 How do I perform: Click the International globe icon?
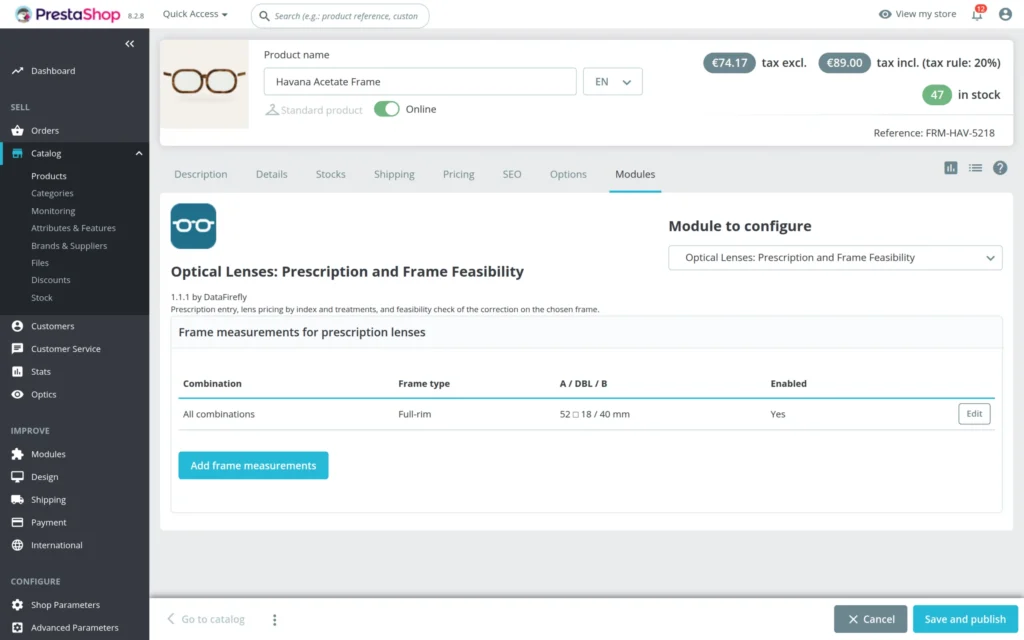point(18,545)
